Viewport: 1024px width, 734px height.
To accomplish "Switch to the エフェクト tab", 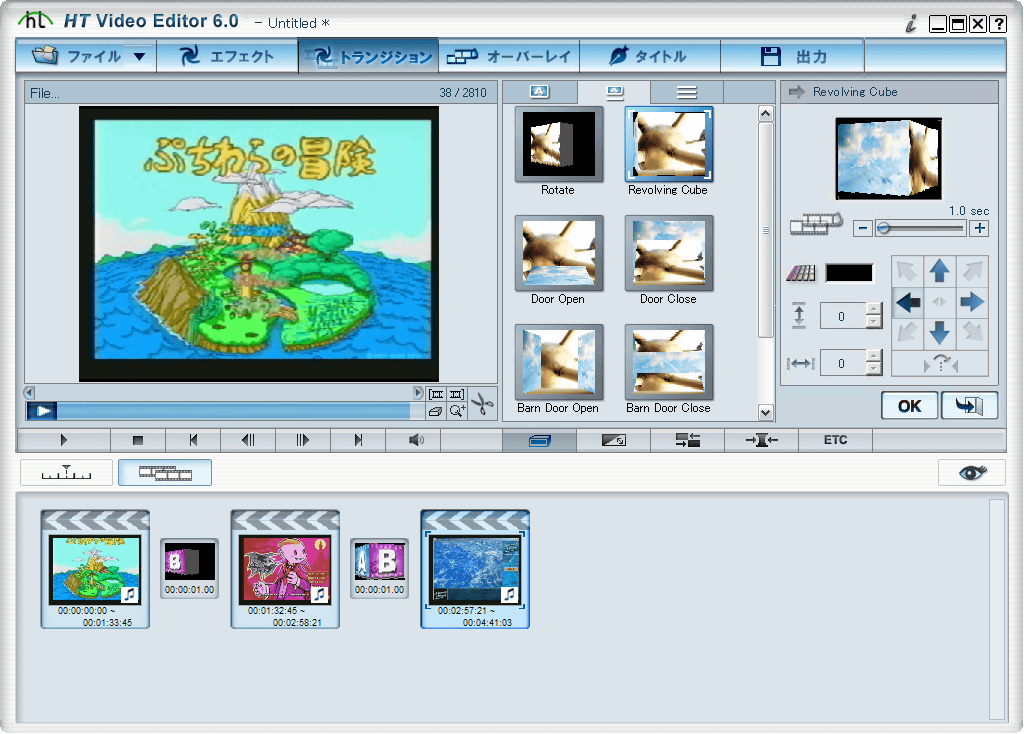I will point(227,56).
